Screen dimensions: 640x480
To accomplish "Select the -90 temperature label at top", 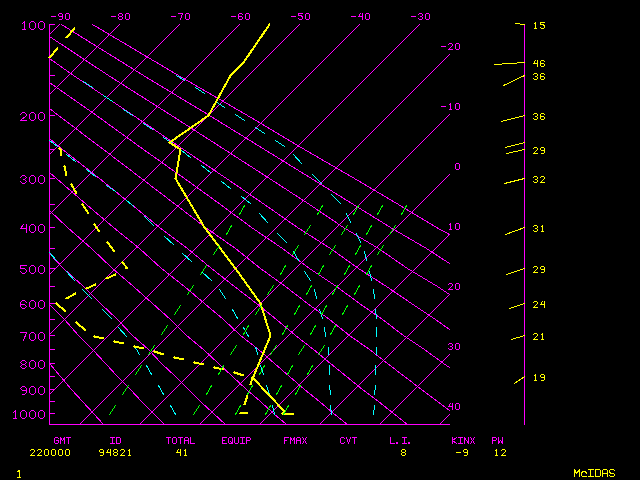I will point(61,17).
